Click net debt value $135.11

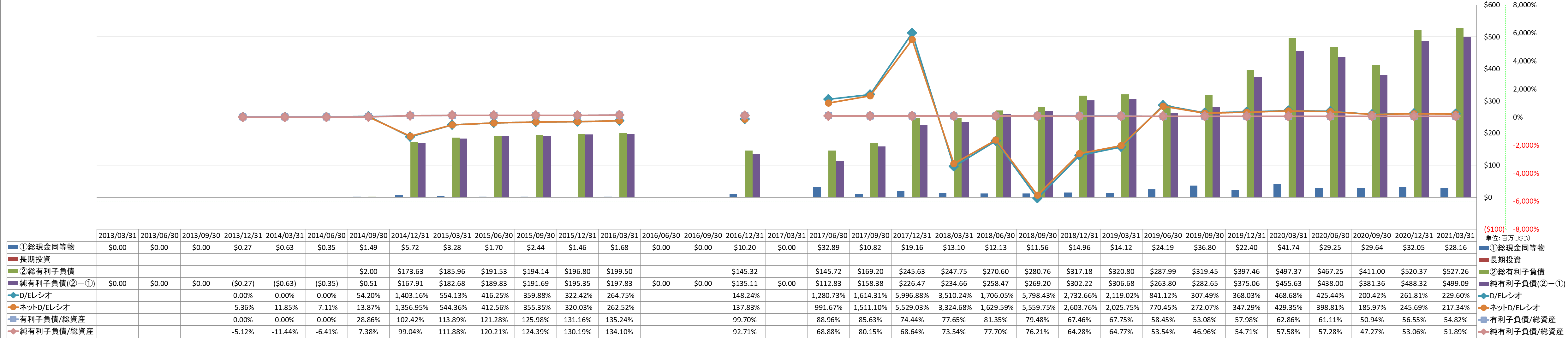745,284
